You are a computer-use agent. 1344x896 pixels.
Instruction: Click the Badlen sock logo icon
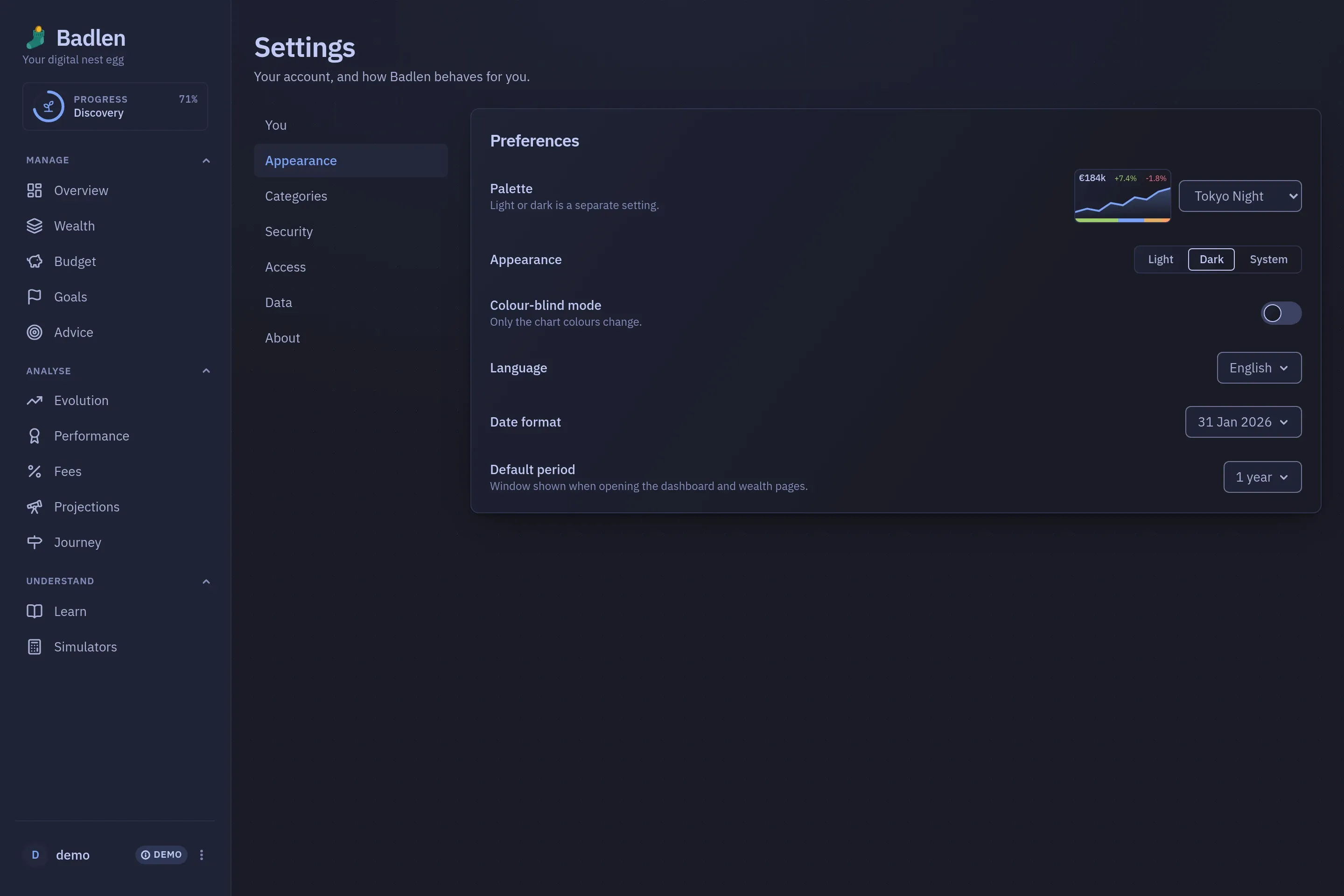[35, 38]
